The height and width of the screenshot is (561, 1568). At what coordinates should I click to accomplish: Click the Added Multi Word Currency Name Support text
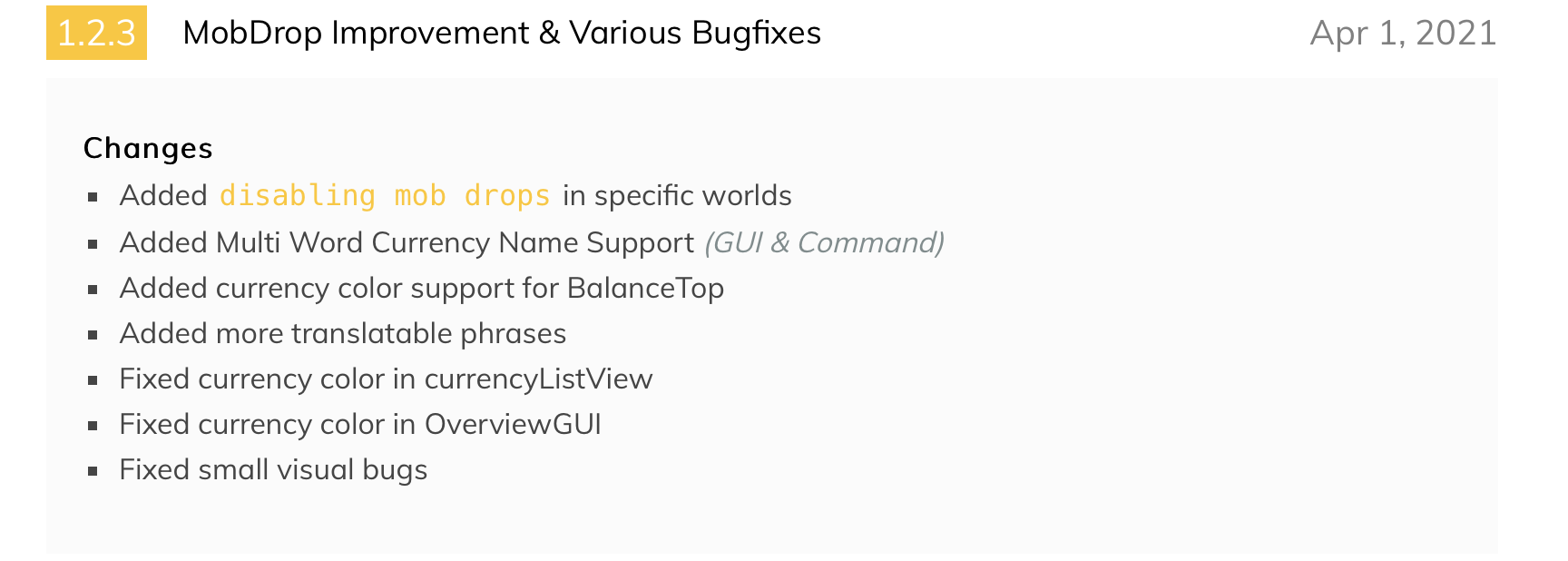click(407, 242)
